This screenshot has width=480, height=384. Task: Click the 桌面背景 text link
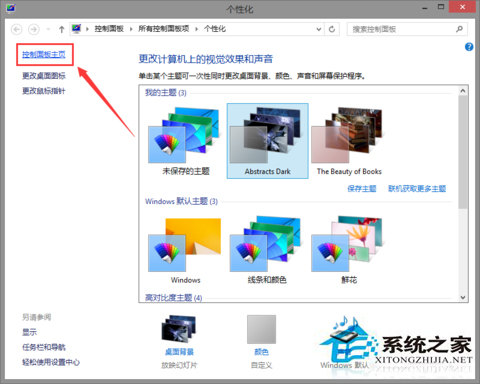coord(179,352)
